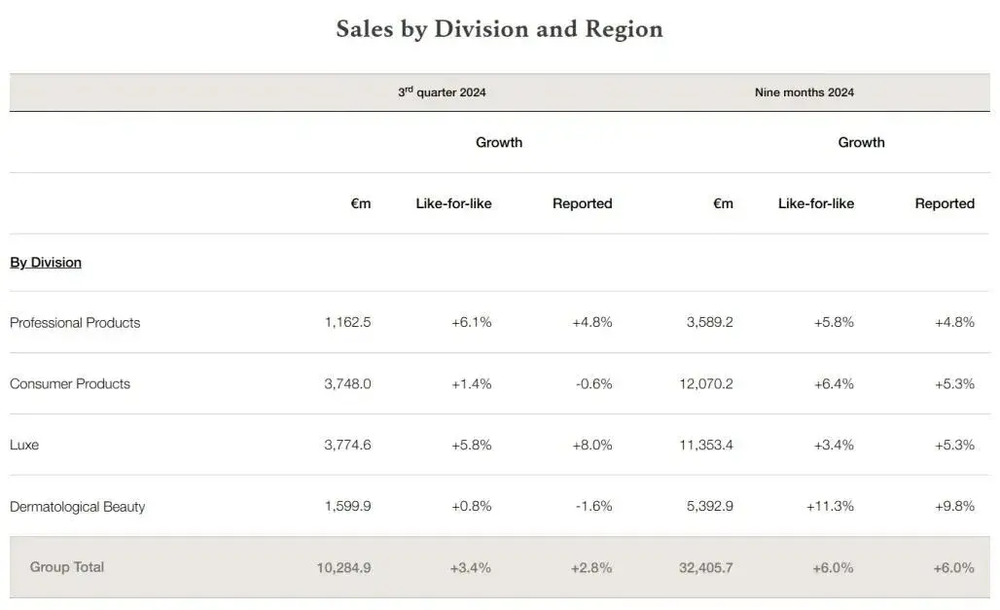Click the Dermatological Beauty row label
Screen dimensions: 1000x610
pos(77,506)
